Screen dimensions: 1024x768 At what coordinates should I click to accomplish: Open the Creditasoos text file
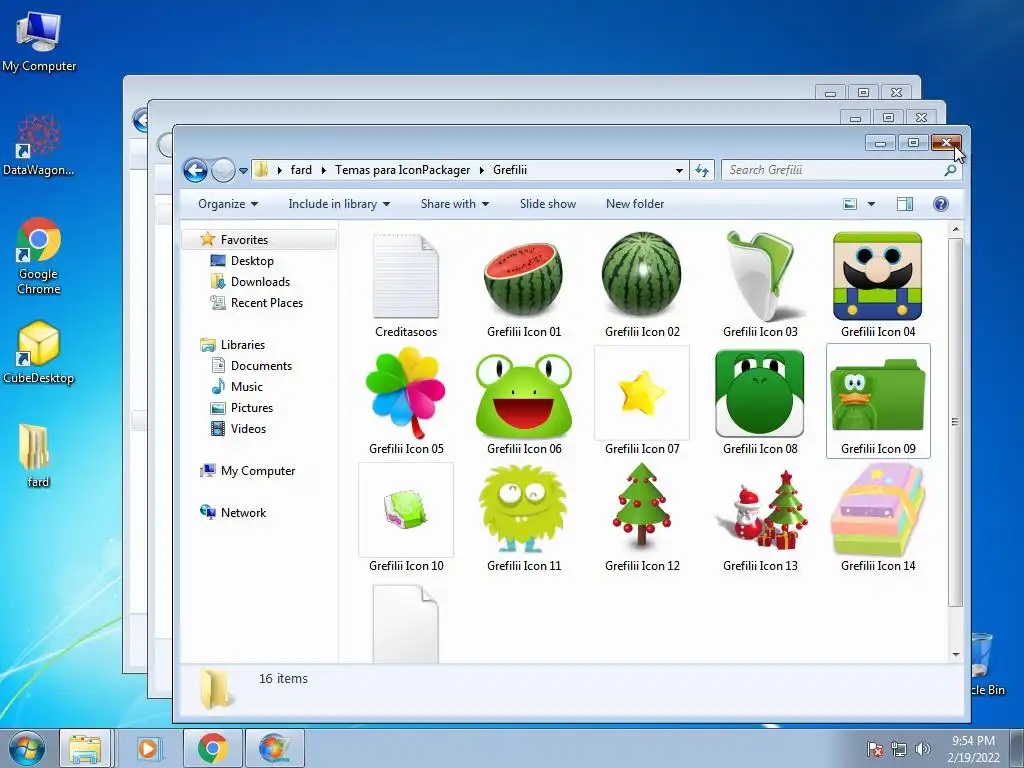406,285
